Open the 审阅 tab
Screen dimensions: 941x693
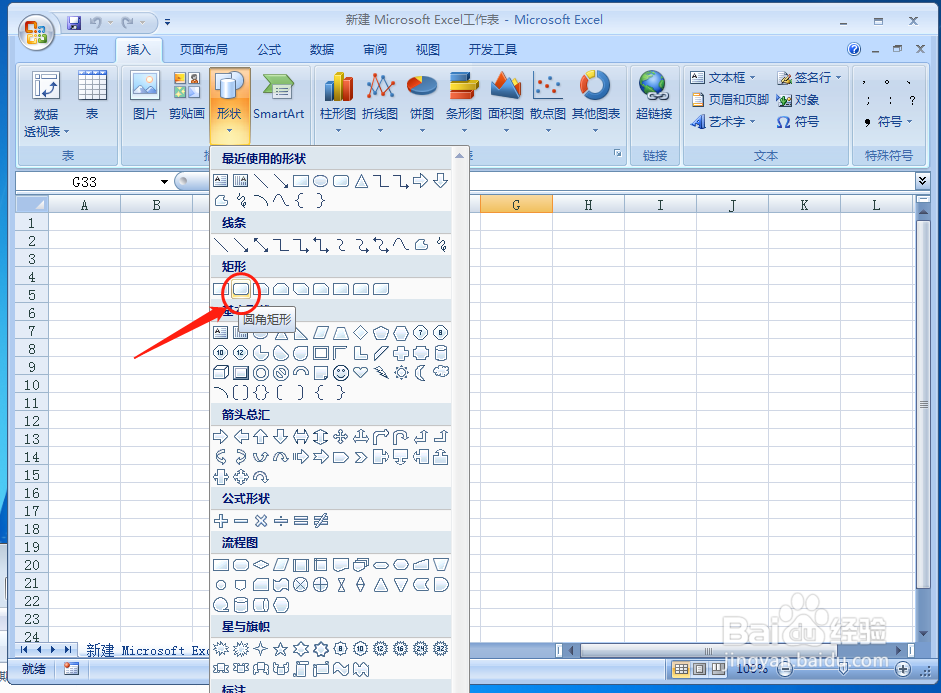[x=375, y=50]
